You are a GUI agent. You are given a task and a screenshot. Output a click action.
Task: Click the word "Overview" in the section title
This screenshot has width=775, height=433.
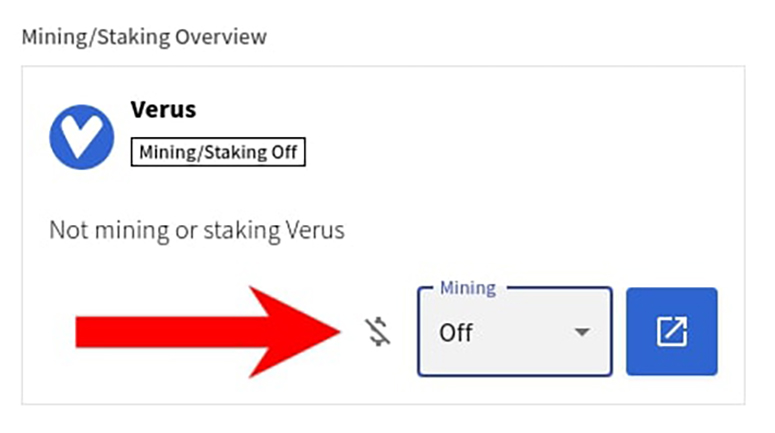tap(222, 37)
